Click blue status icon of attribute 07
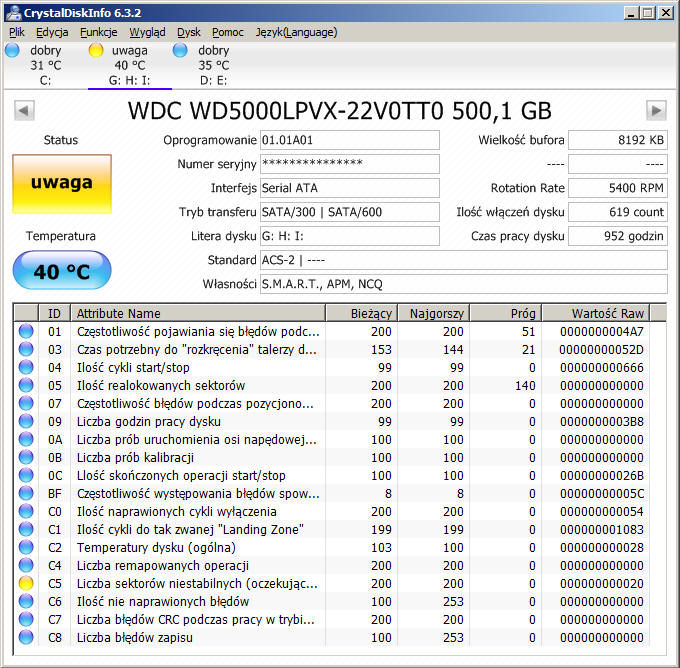 point(26,403)
